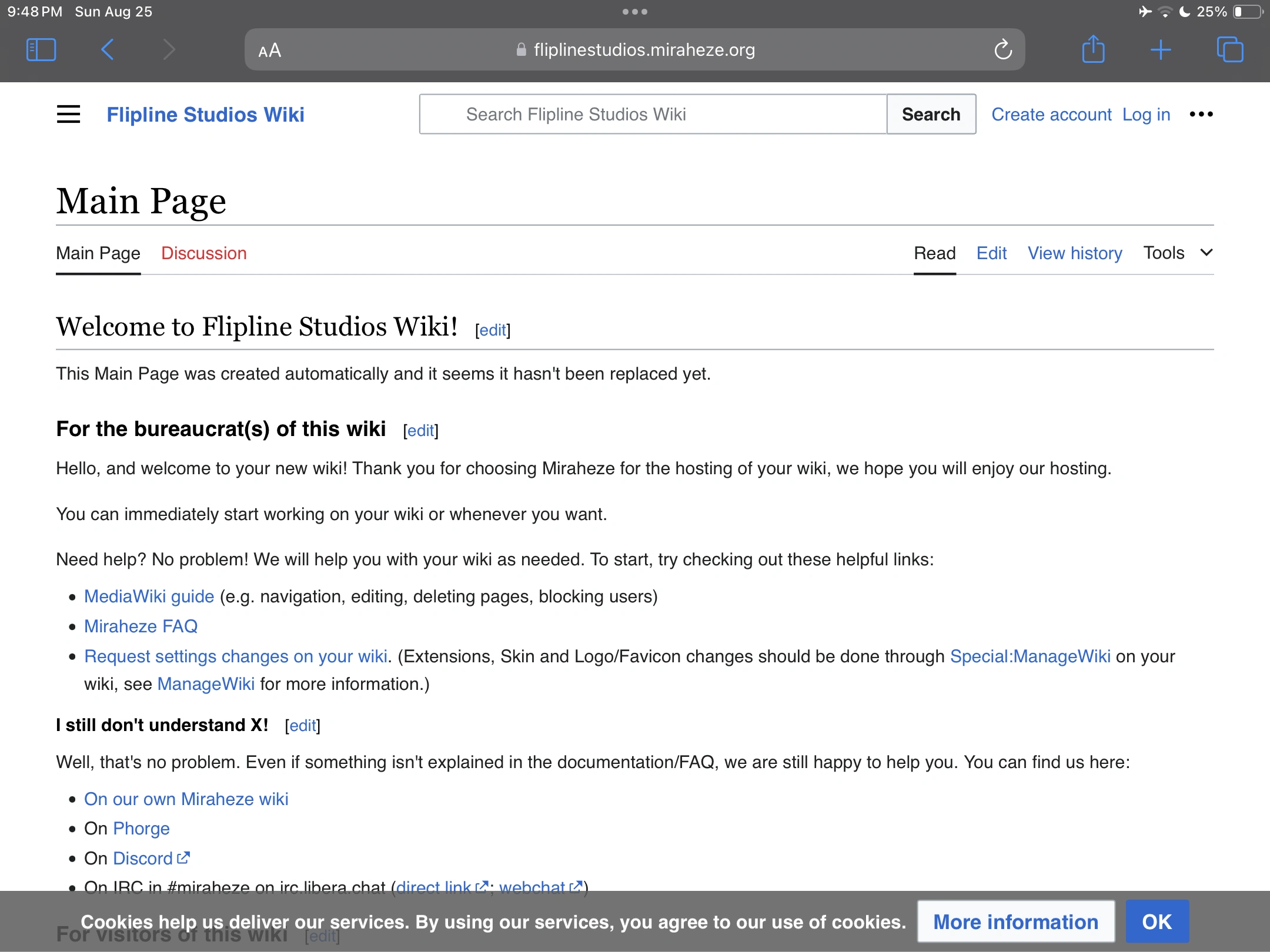The image size is (1270, 952).
Task: Show the tab overview
Action: [1229, 50]
